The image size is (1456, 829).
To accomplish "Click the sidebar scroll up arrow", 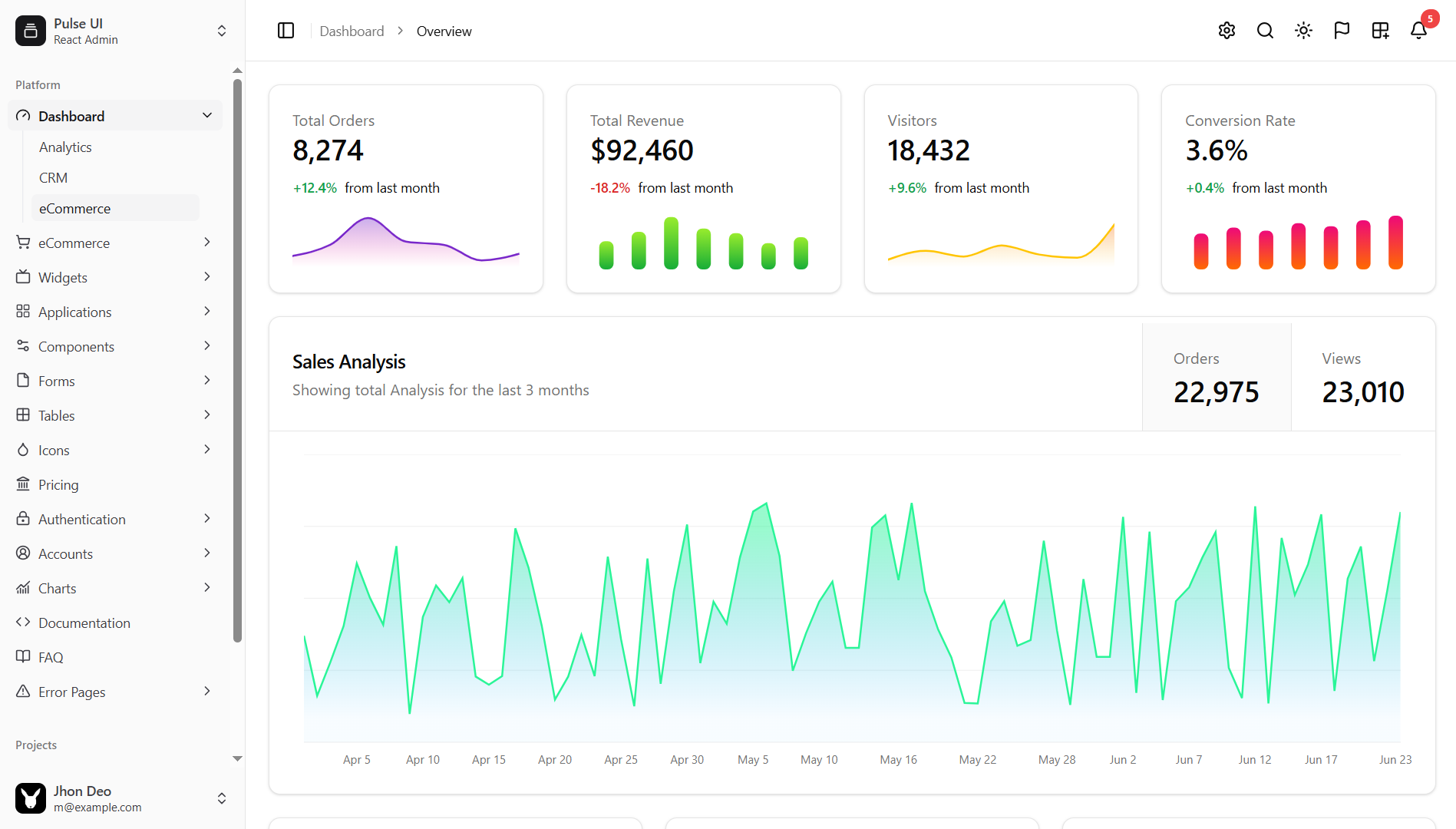I will click(237, 71).
